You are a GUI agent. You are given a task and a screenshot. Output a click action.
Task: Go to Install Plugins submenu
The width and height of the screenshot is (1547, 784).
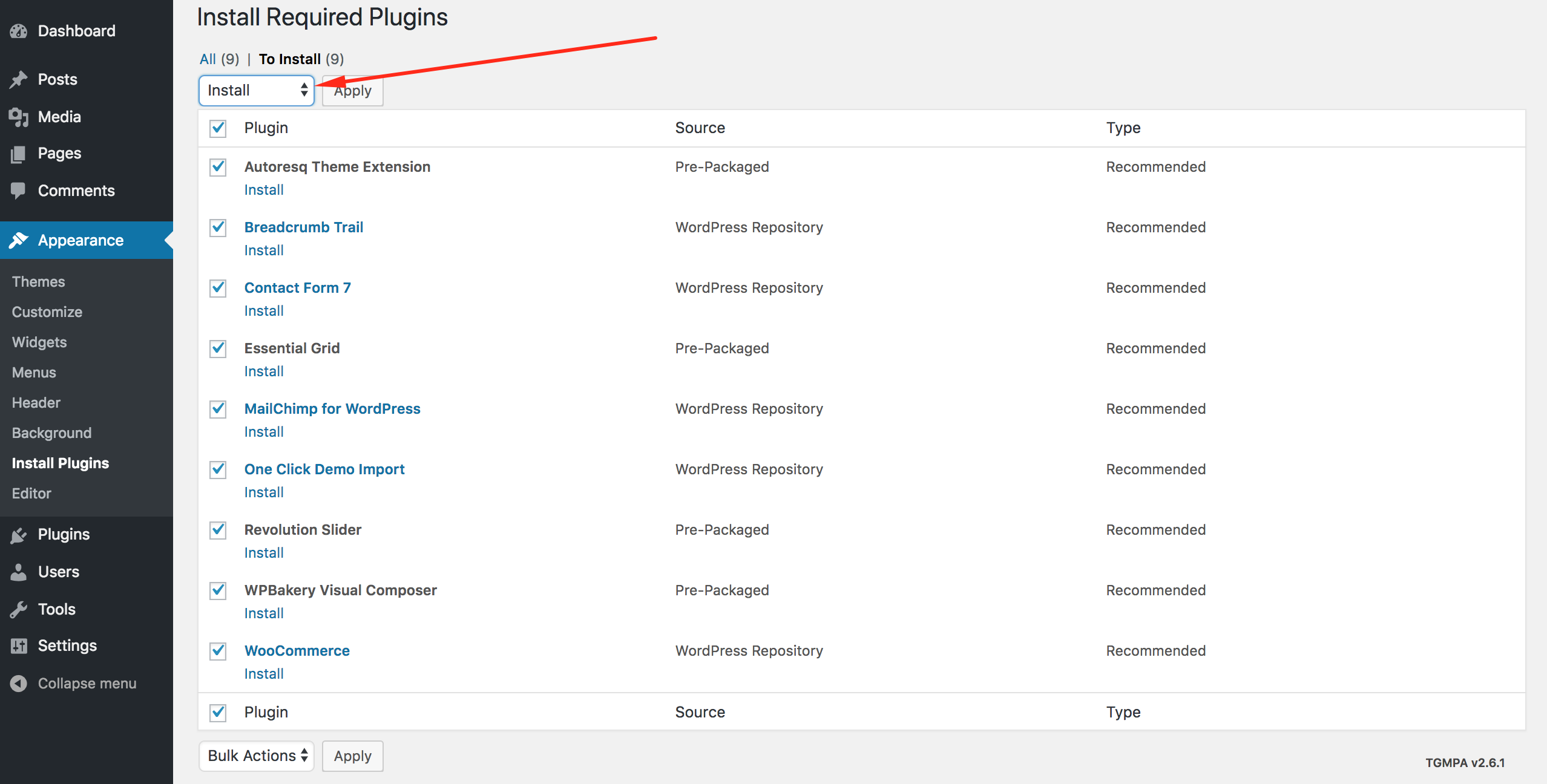click(x=61, y=463)
